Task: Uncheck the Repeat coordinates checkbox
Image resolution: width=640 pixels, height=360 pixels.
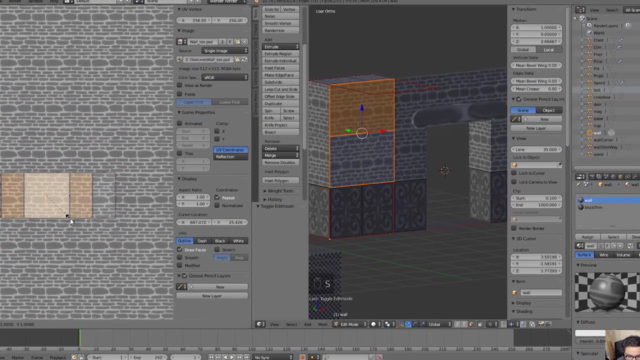Action: point(217,198)
